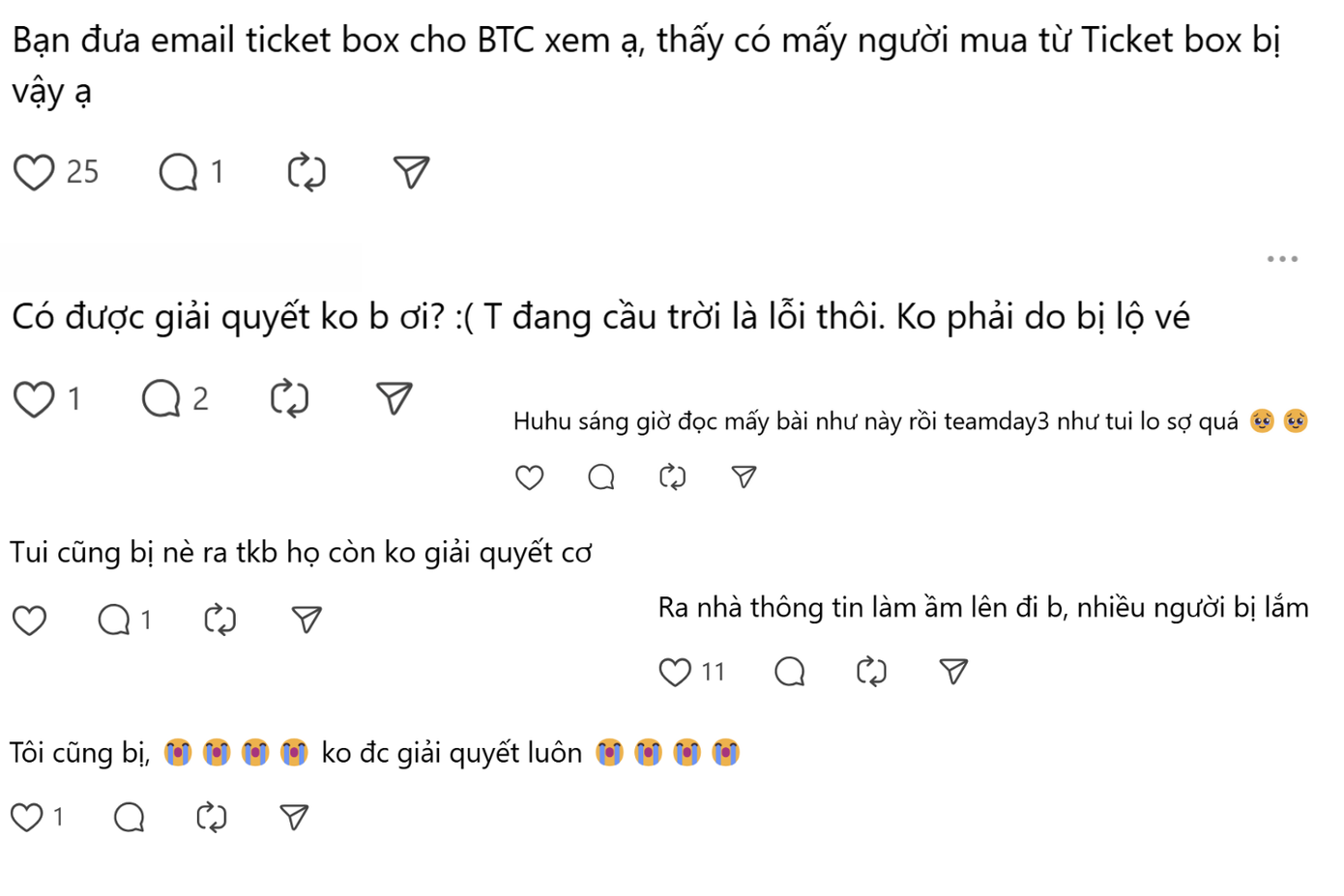1344x896 pixels.
Task: View the 11 likes on the thông tin reply
Action: pos(714,671)
